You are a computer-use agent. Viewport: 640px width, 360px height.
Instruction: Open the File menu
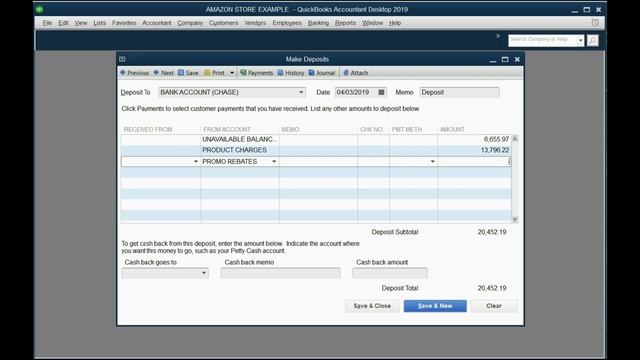pos(47,23)
